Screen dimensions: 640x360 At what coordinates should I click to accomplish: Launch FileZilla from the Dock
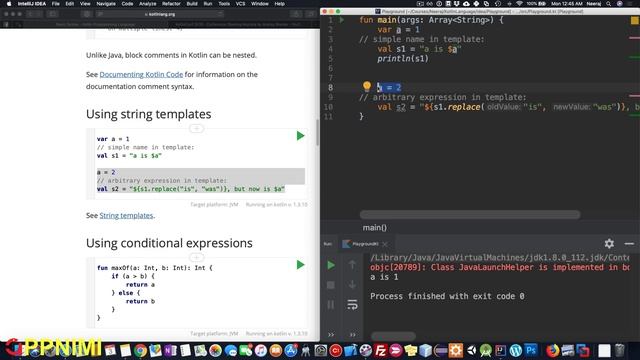(x=380, y=351)
